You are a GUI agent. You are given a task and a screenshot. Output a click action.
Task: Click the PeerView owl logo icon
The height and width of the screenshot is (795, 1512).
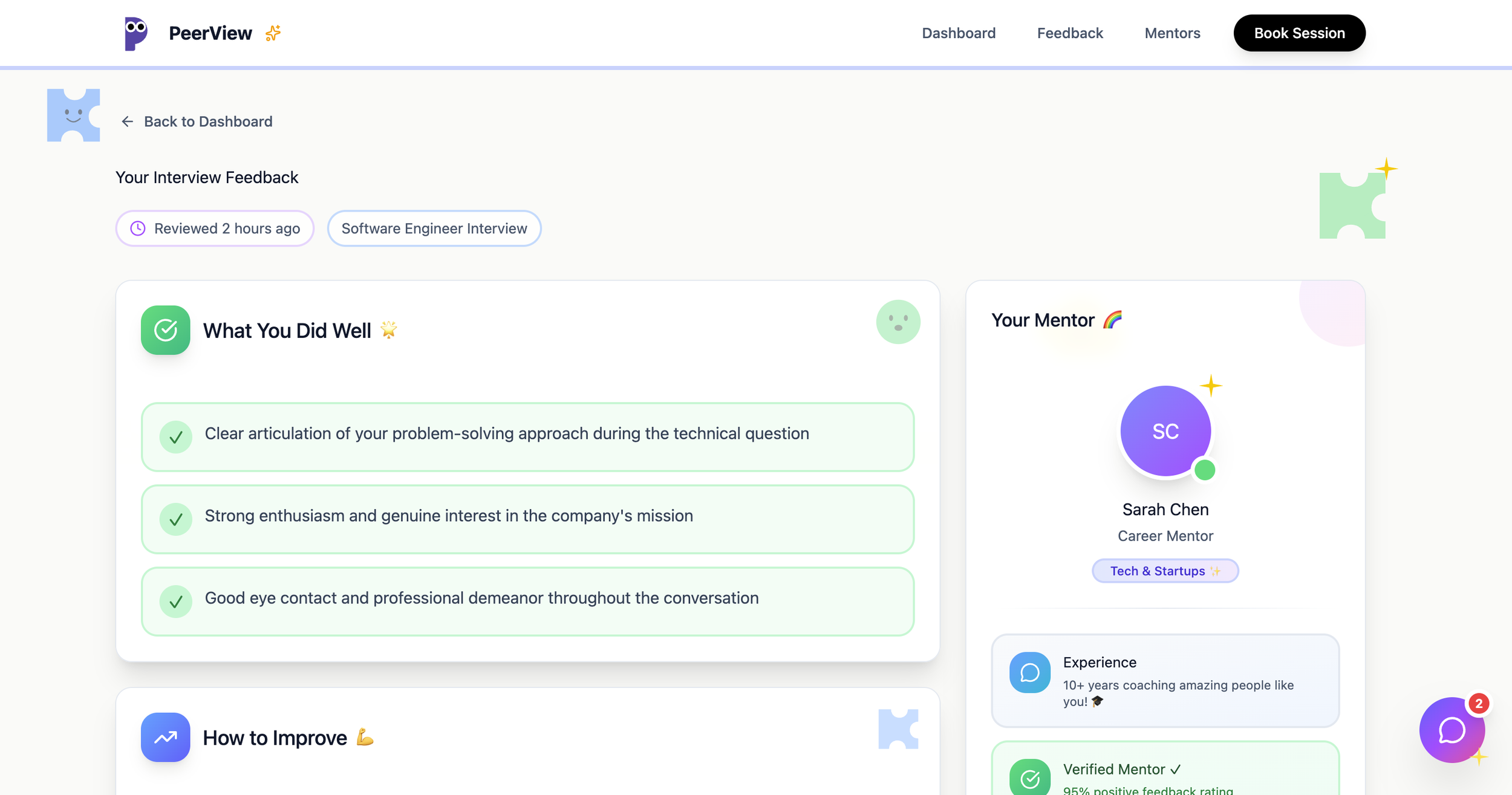tap(135, 33)
